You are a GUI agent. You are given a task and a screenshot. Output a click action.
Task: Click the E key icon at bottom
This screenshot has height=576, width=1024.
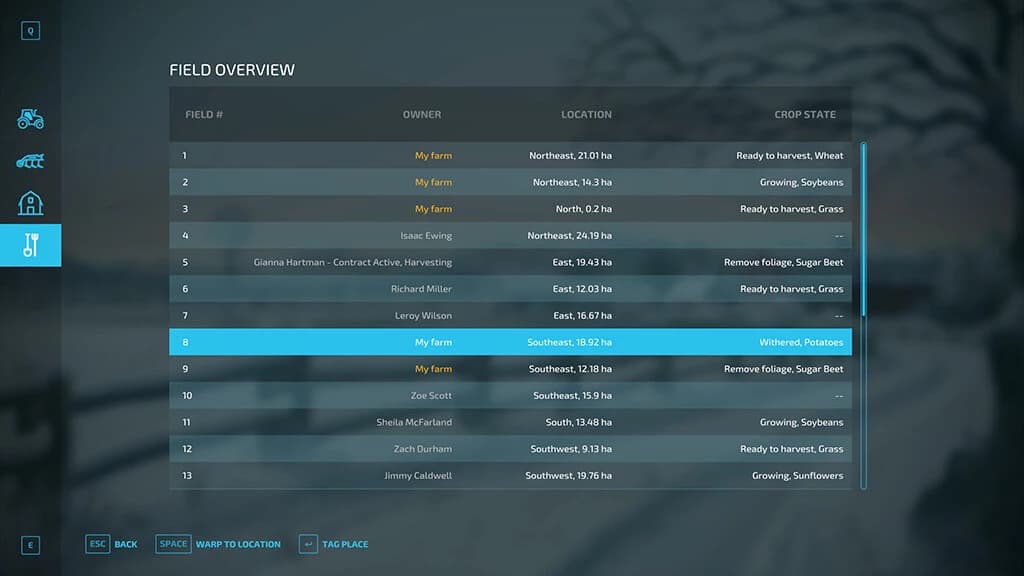[30, 545]
